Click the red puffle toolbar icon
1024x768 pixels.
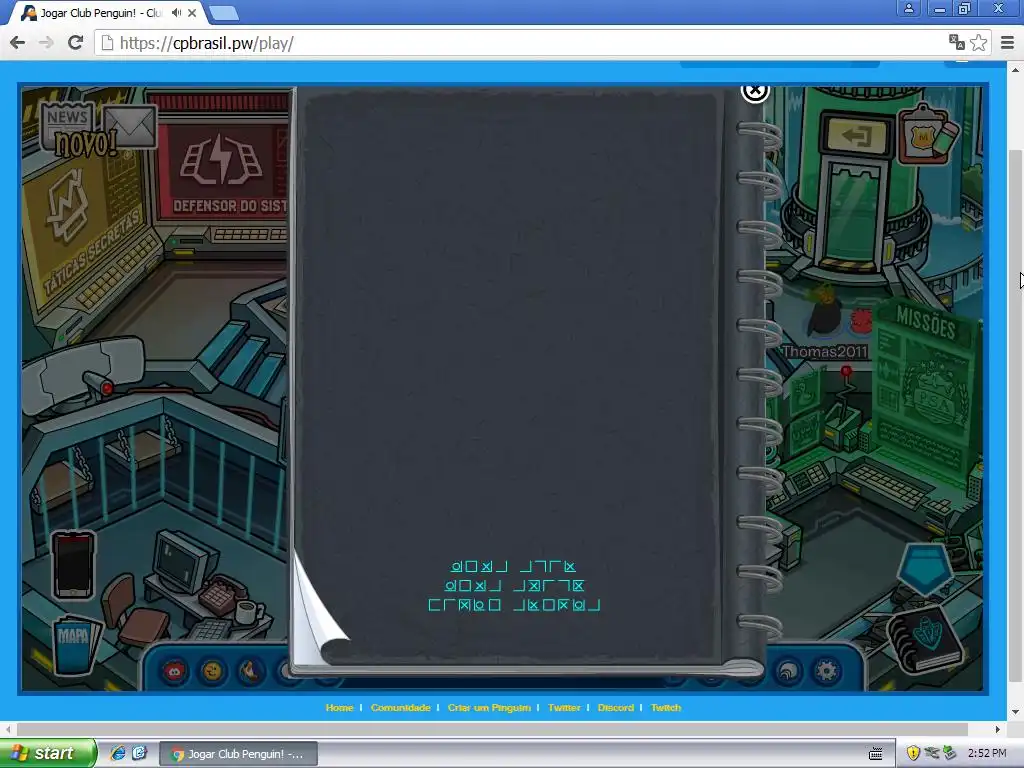pos(174,671)
